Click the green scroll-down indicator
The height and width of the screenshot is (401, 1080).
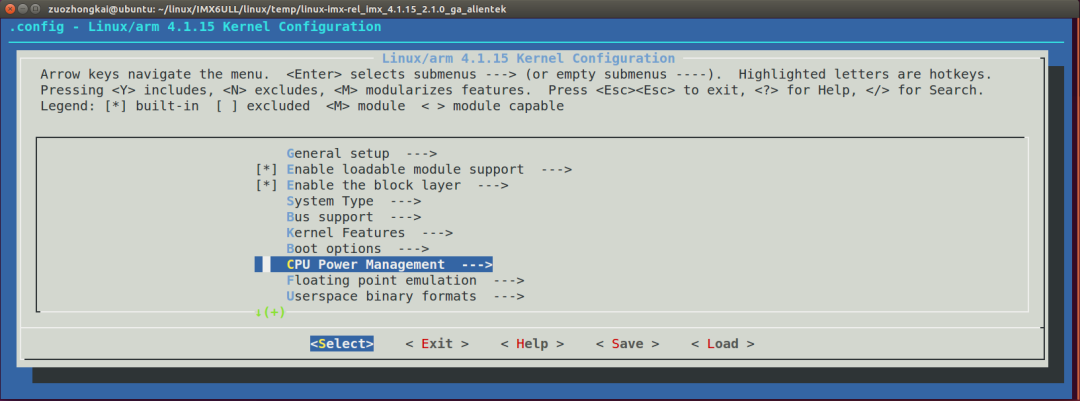tap(271, 312)
